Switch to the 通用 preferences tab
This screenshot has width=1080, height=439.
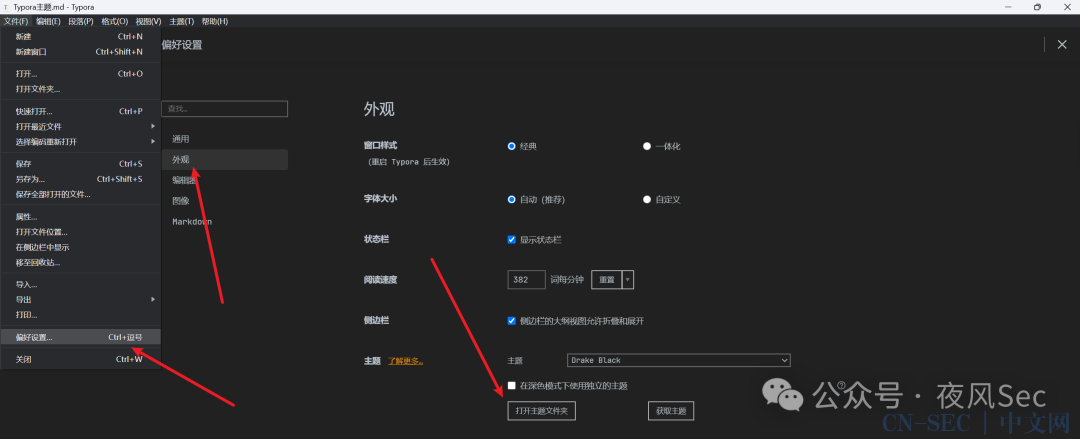pos(225,139)
